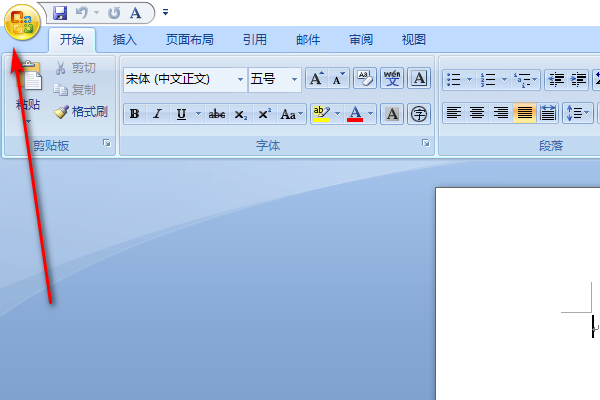The height and width of the screenshot is (400, 600).
Task: Click the Save icon in quick access toolbar
Action: (x=60, y=13)
